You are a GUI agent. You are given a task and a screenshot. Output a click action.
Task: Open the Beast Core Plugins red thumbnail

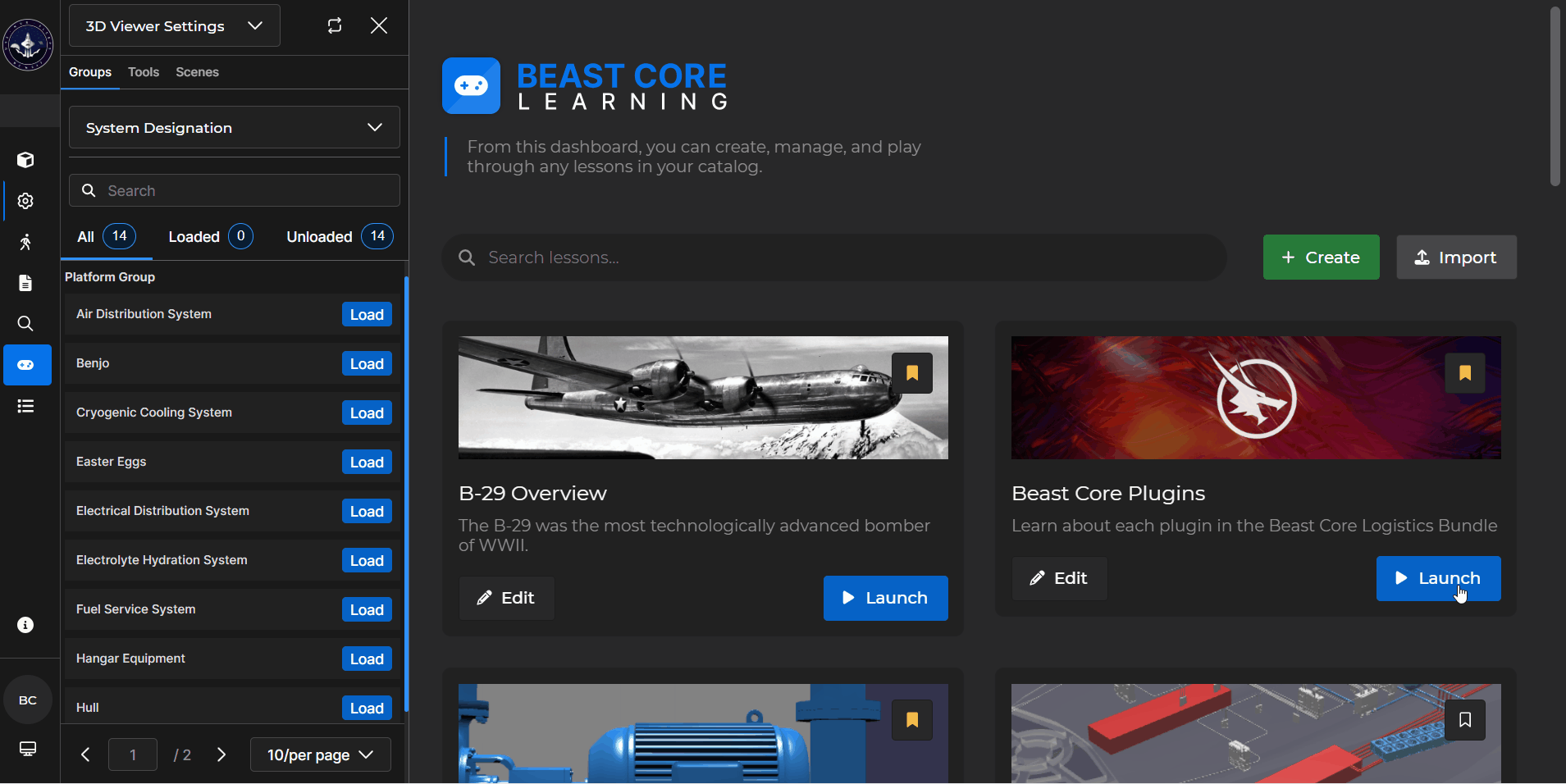[1256, 398]
